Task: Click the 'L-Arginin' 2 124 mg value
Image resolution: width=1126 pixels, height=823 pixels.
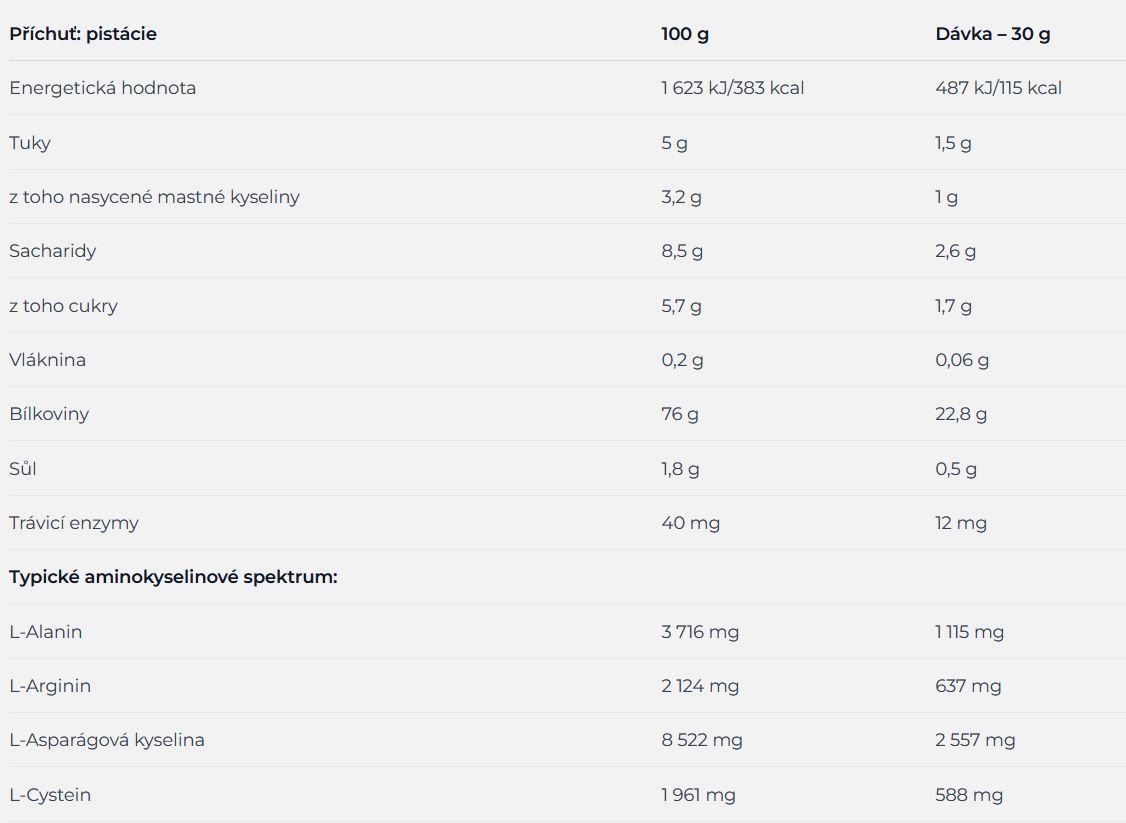Action: coord(700,686)
